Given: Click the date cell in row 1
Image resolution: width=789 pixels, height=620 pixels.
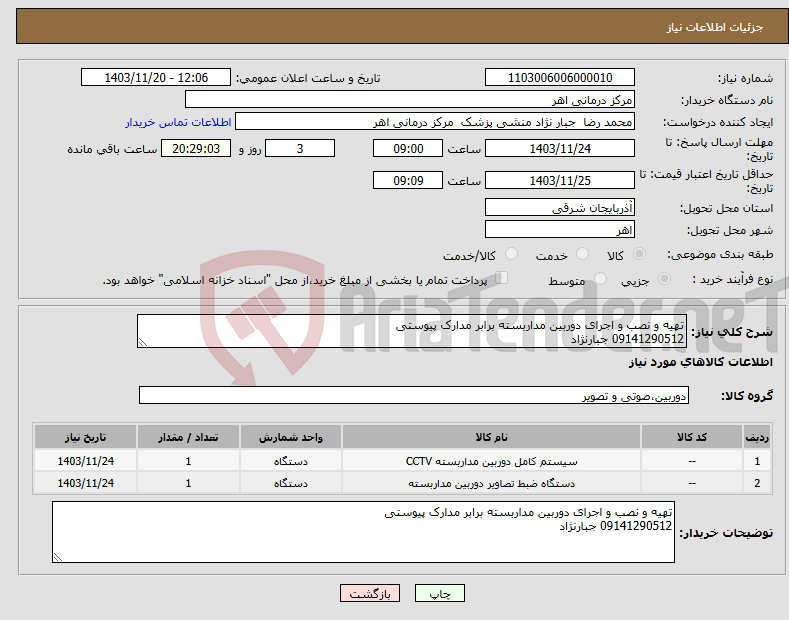Looking at the screenshot, I should (86, 461).
